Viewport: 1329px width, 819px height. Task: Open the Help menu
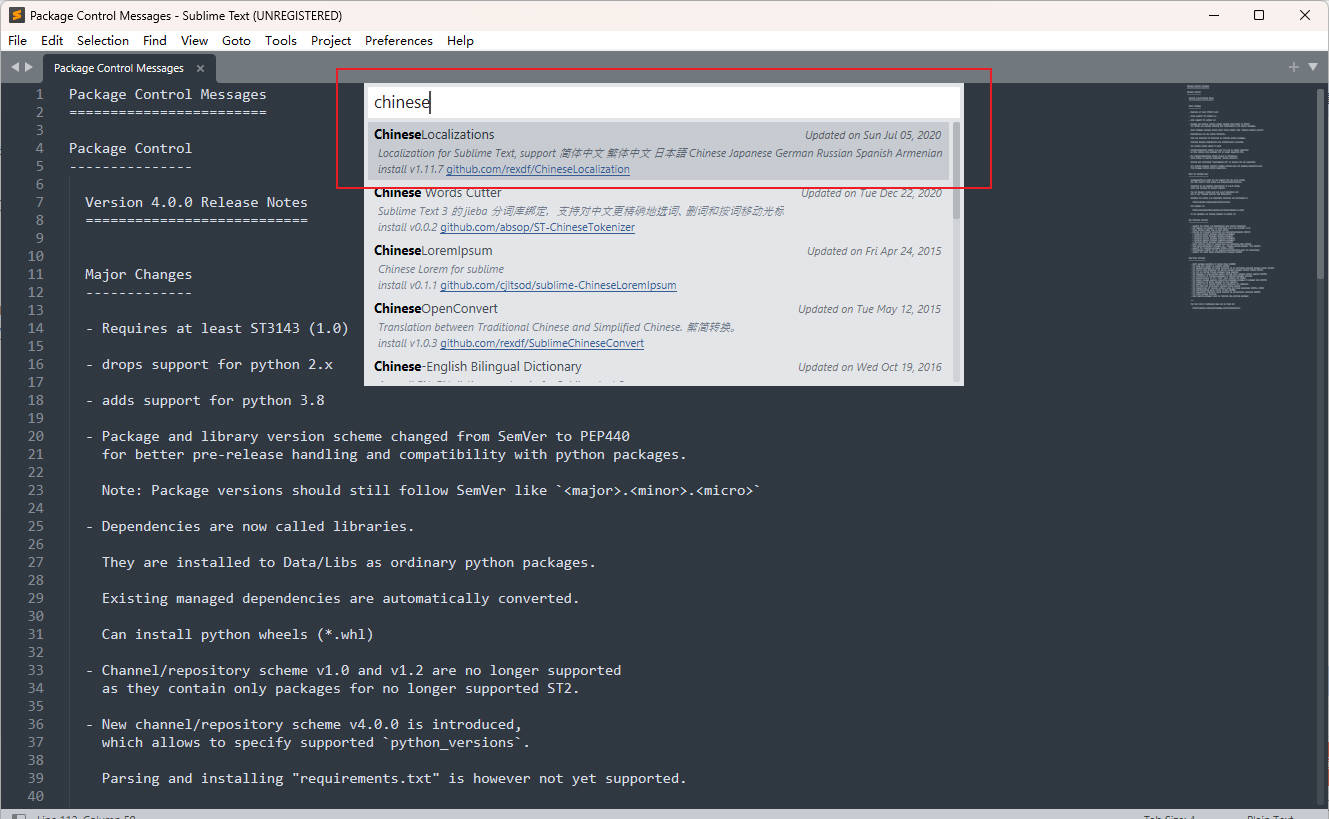(460, 40)
